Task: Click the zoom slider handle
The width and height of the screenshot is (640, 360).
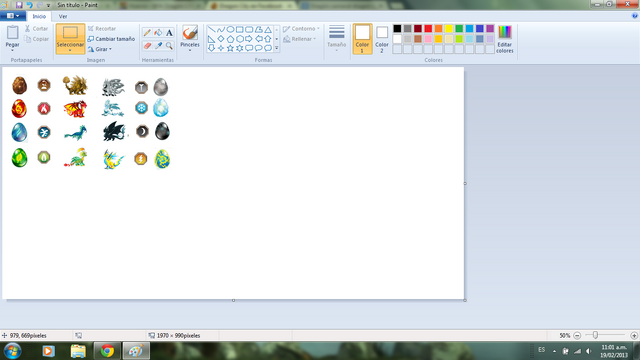Action: click(596, 335)
